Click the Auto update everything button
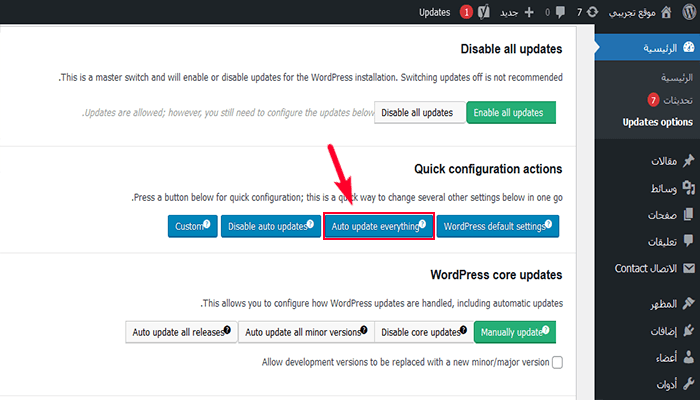 tap(378, 227)
